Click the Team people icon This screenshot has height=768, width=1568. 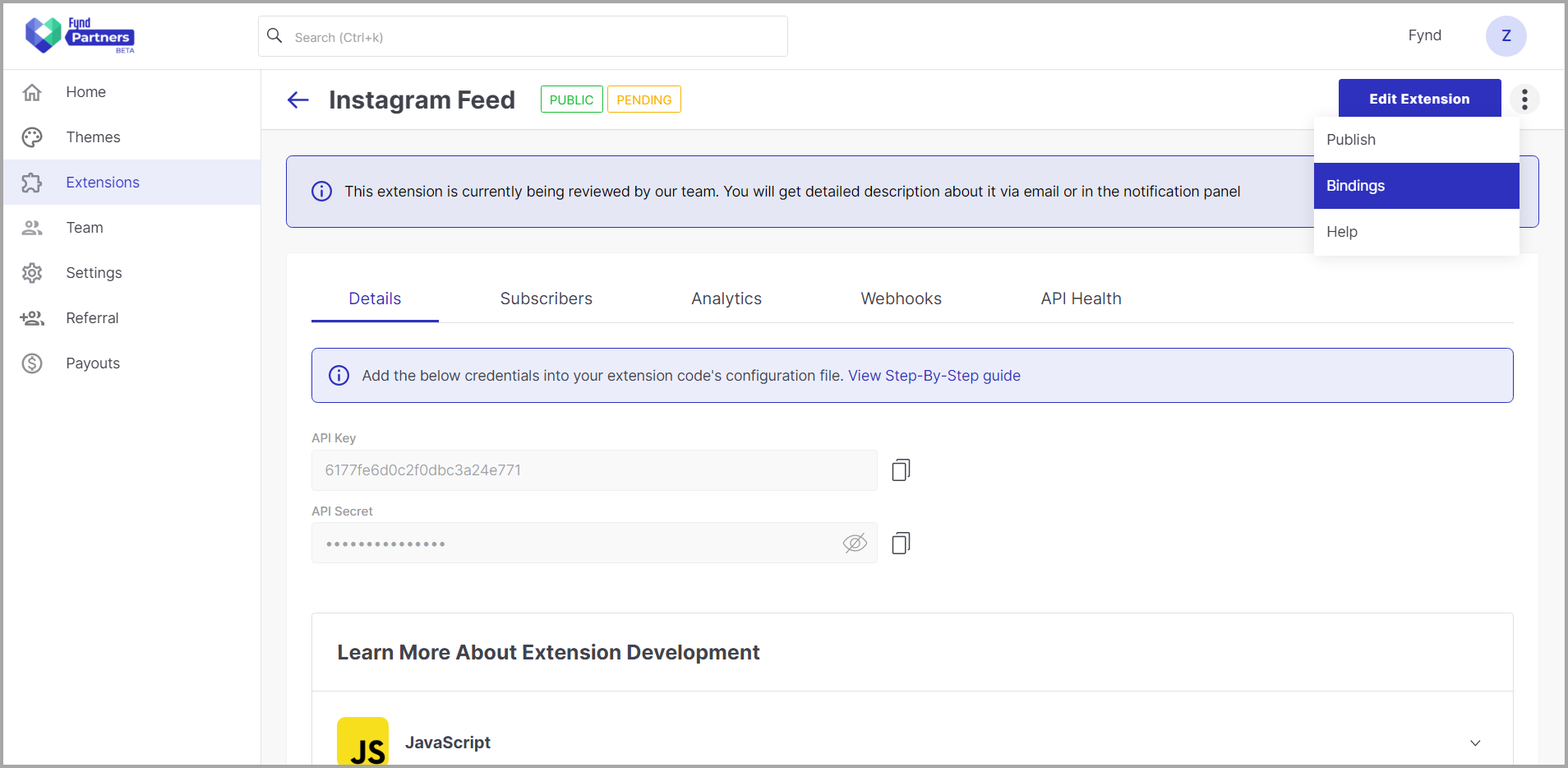point(32,228)
